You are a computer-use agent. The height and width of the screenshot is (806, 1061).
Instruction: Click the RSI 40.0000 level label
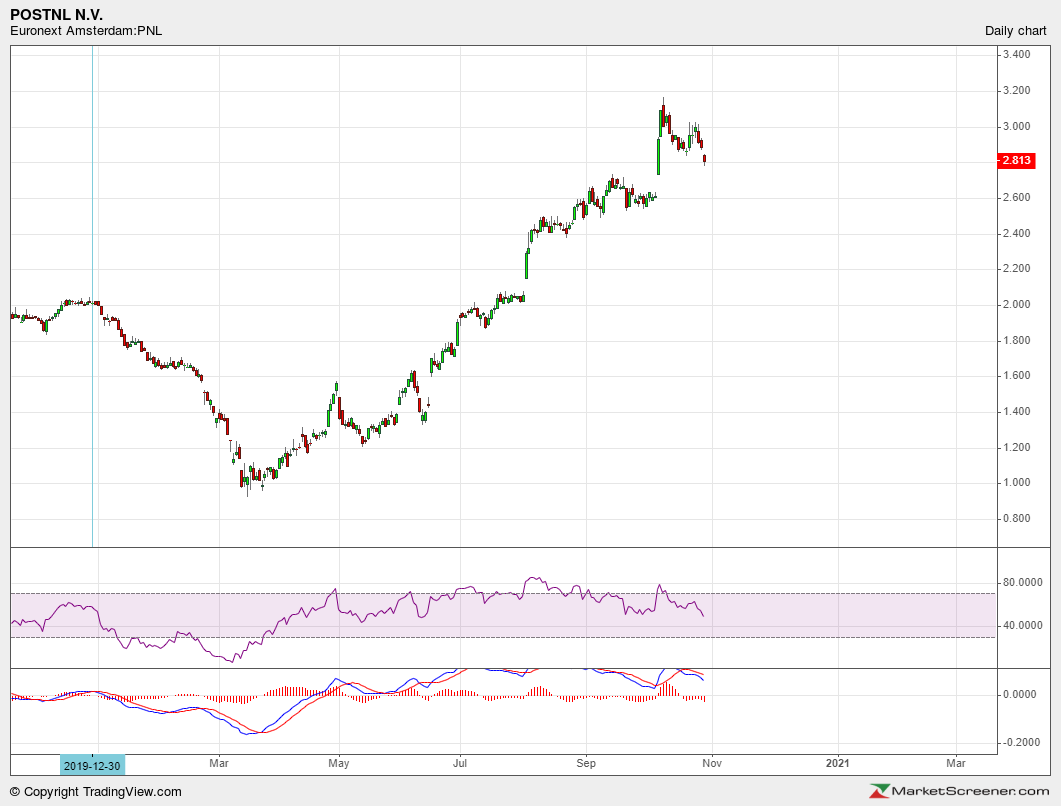pos(1023,626)
